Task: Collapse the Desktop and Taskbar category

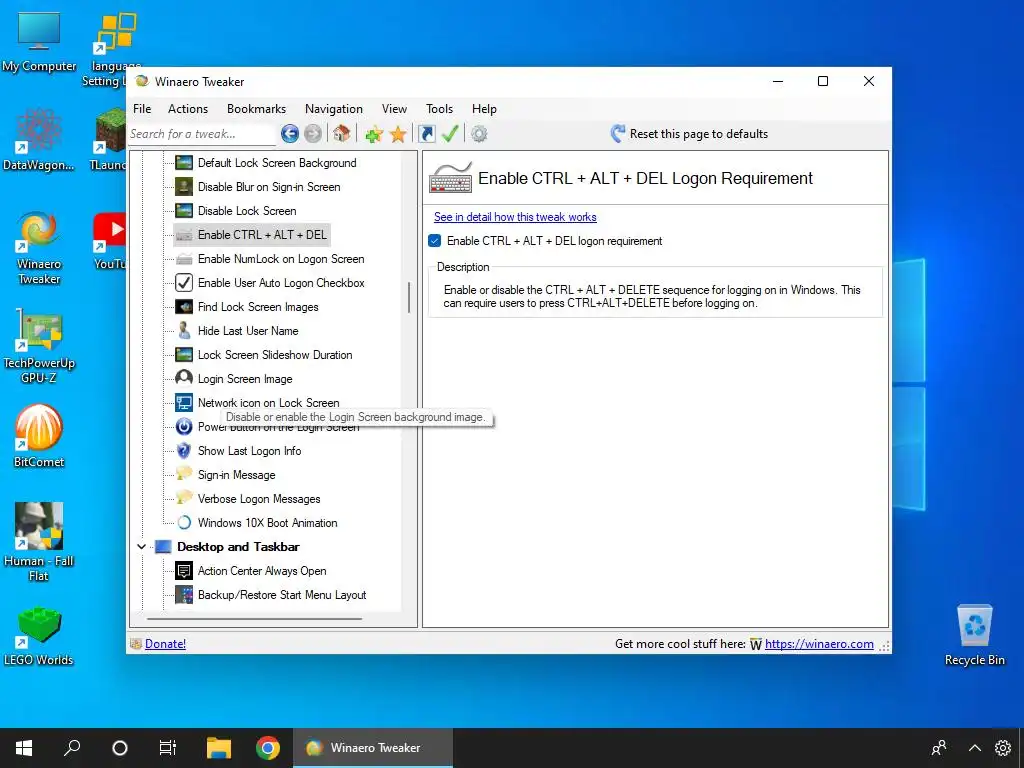Action: point(142,547)
